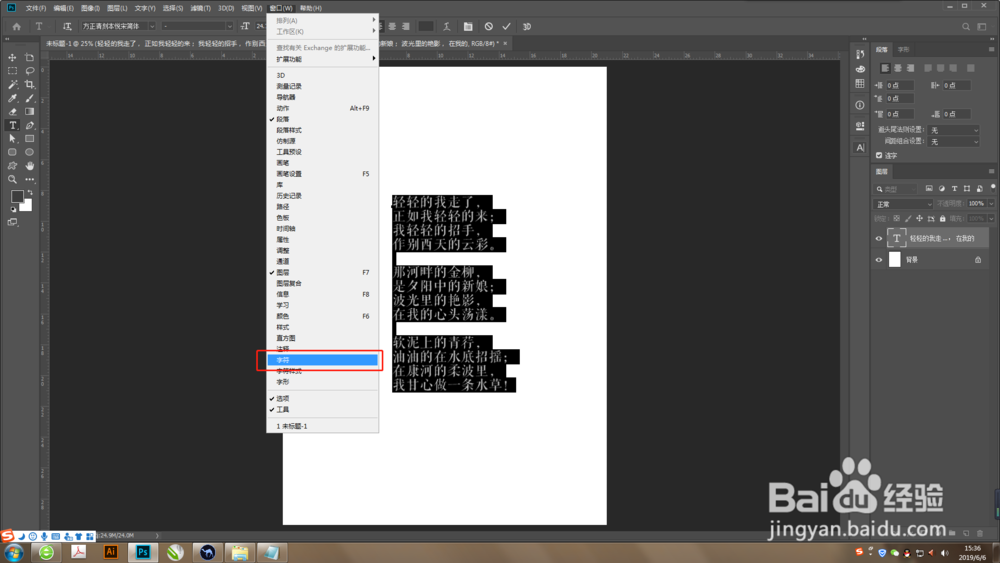Select the Gradient tool

click(x=29, y=112)
